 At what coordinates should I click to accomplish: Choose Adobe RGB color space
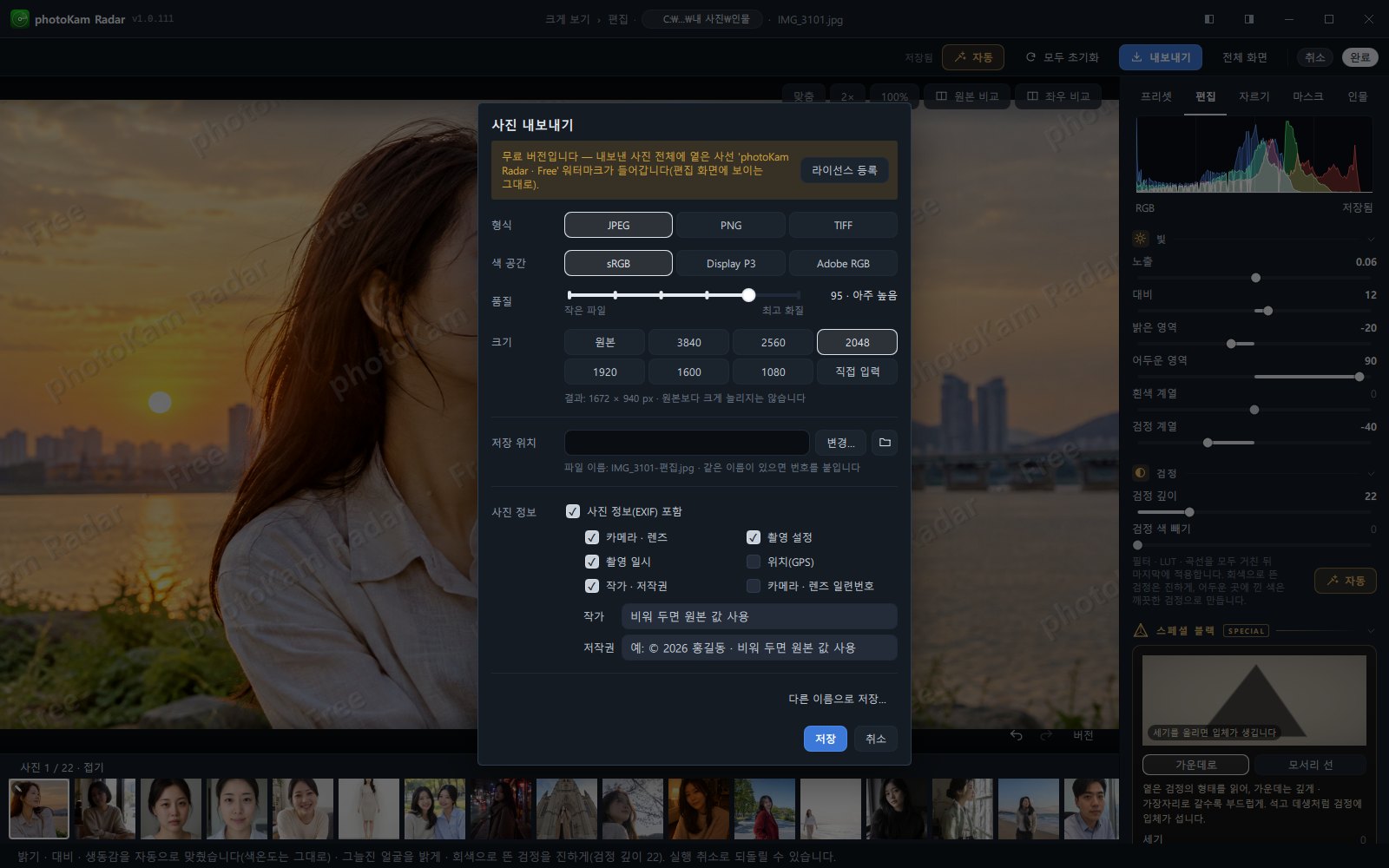pos(843,263)
